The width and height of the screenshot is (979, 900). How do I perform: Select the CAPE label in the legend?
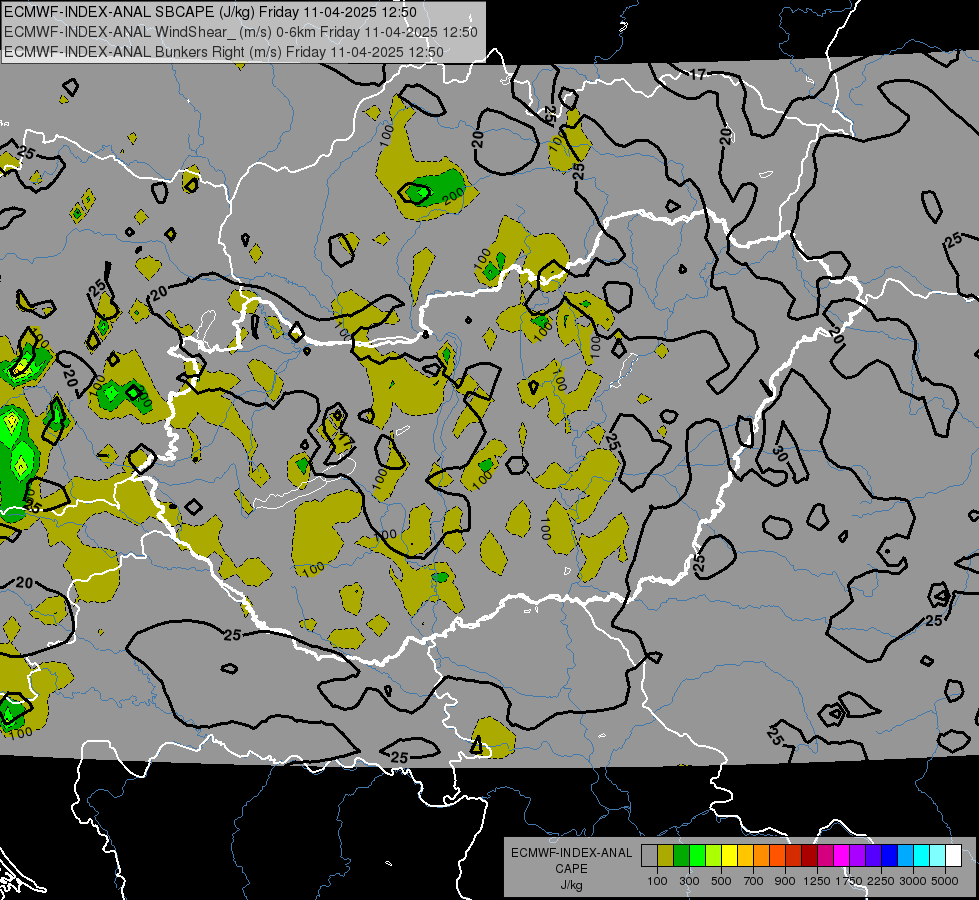[571, 869]
